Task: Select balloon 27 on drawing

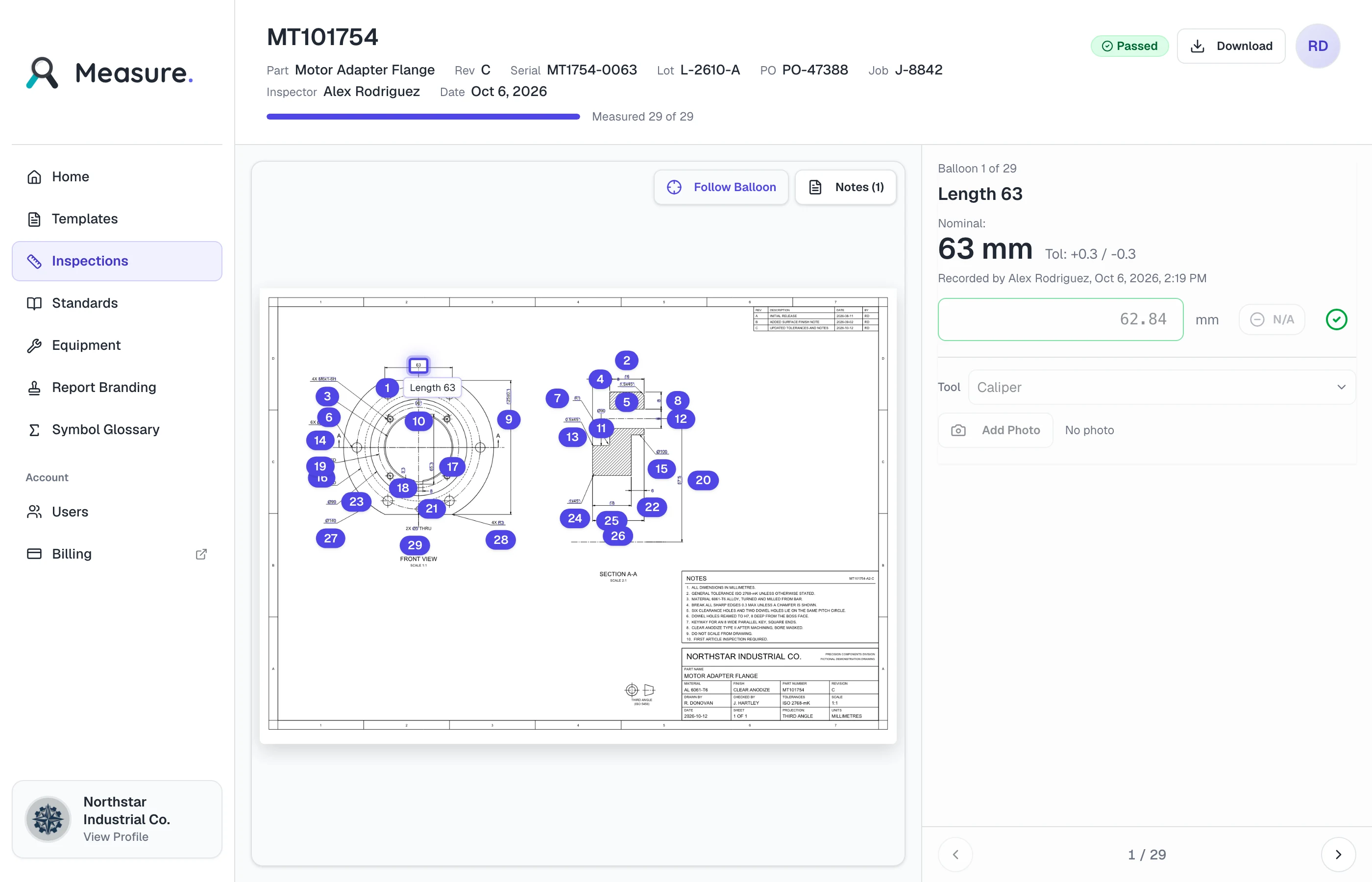Action: click(330, 538)
